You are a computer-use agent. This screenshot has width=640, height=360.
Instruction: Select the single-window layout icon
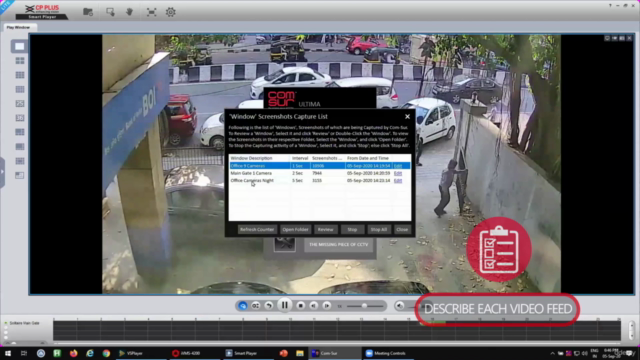19,46
